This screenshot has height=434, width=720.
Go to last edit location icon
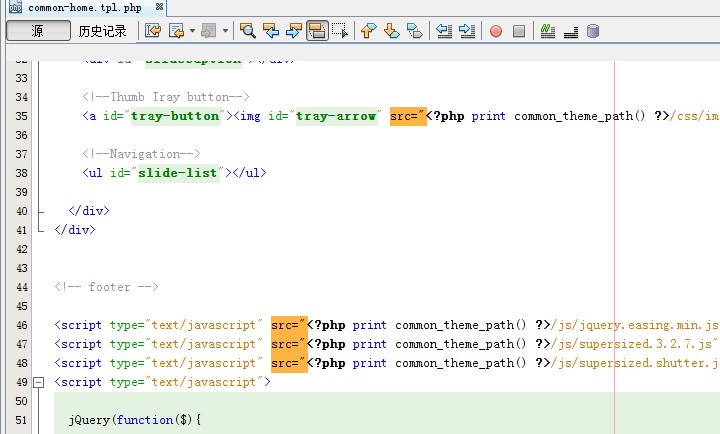[153, 31]
